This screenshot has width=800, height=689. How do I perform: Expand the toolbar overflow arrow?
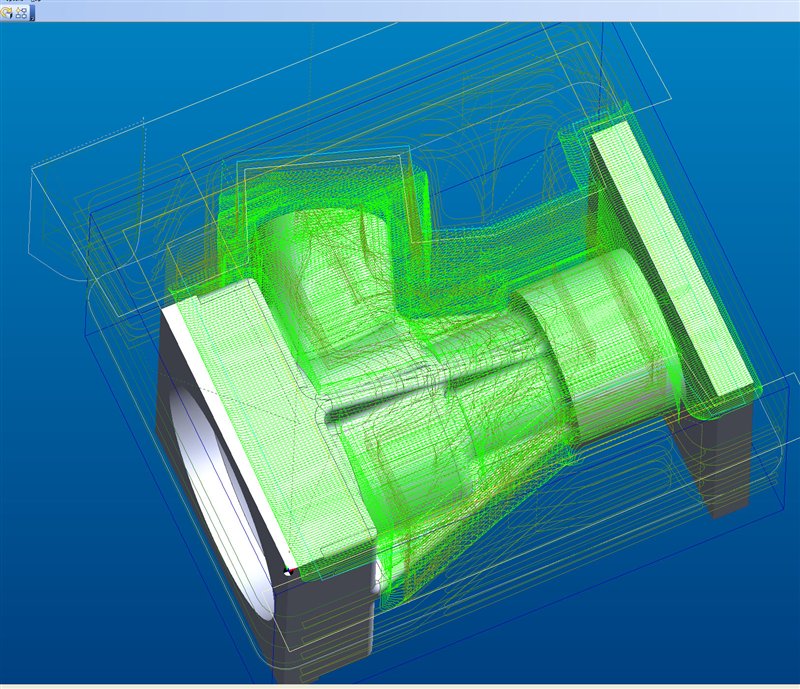(33, 17)
